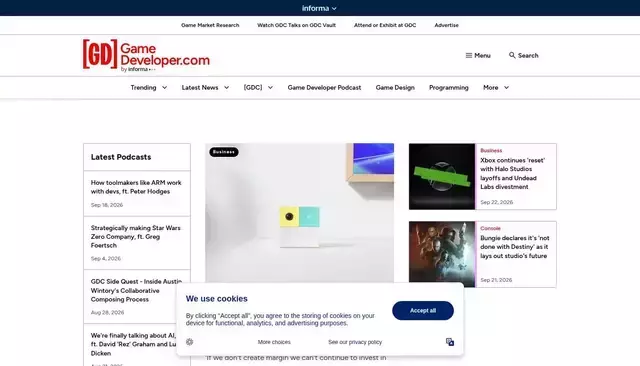Open the Advertise link
The width and height of the screenshot is (640, 366).
click(x=447, y=25)
